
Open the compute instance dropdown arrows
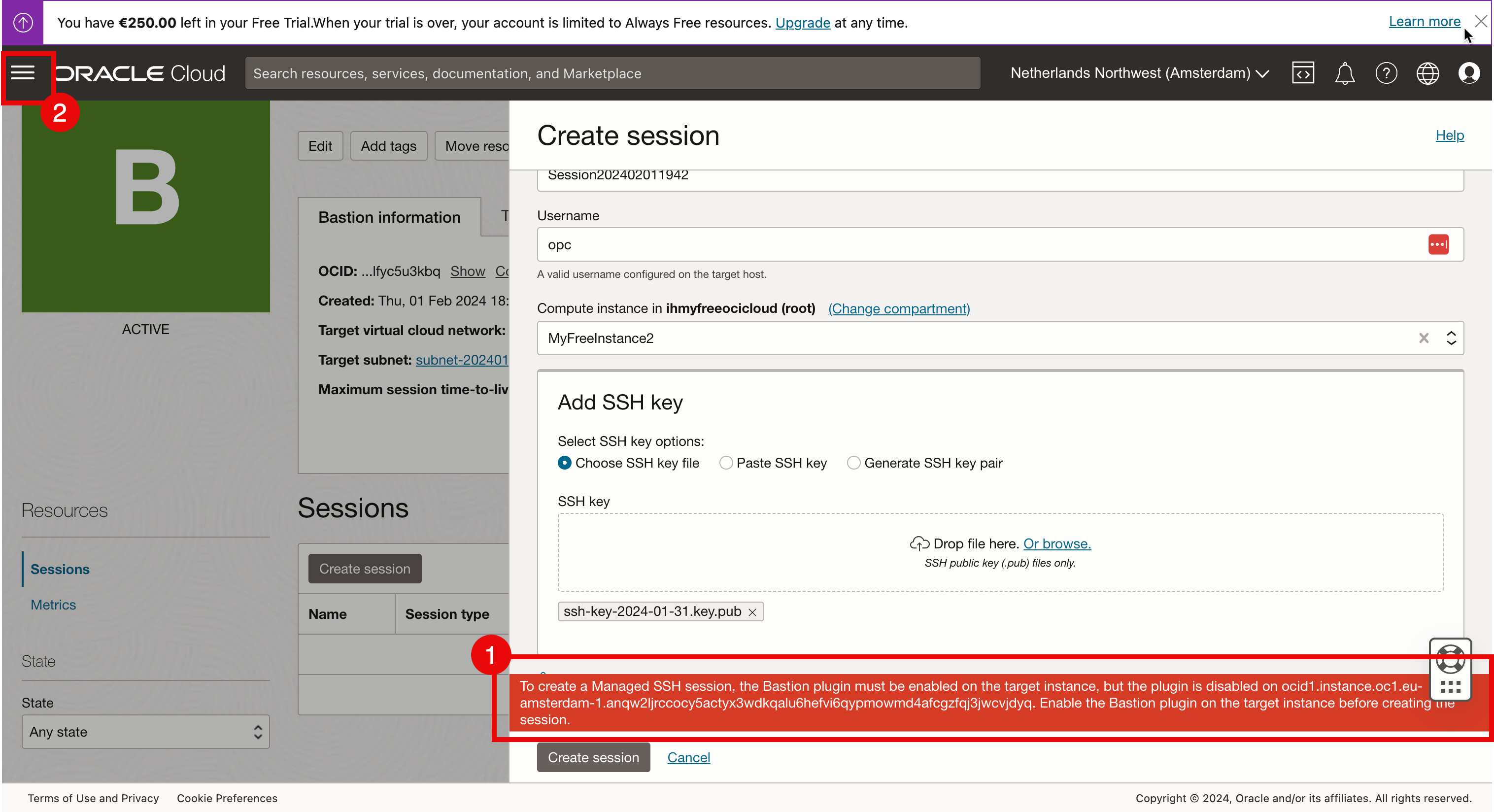point(1451,338)
